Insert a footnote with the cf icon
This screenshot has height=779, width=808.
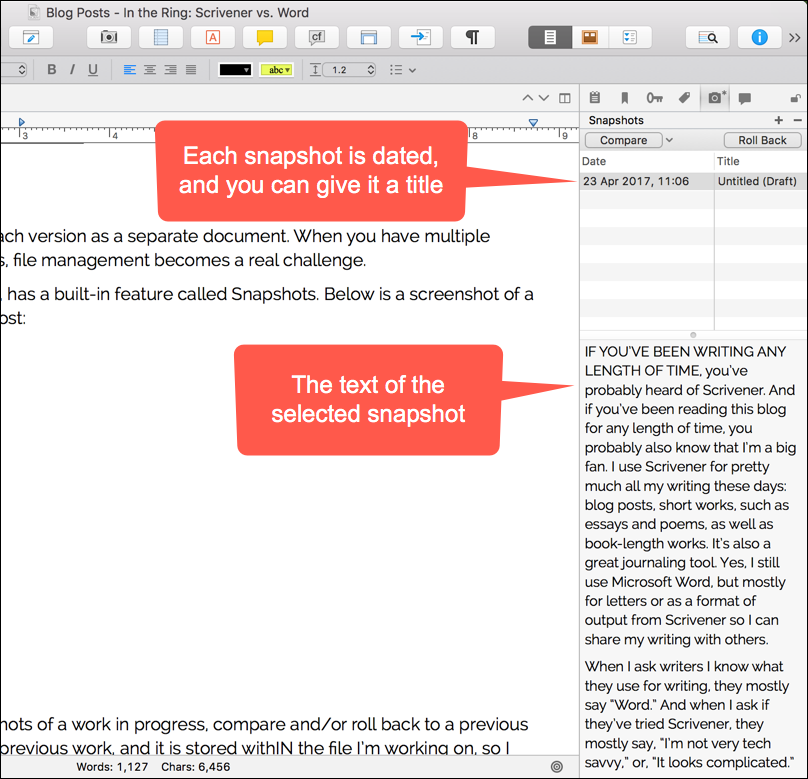tap(317, 37)
